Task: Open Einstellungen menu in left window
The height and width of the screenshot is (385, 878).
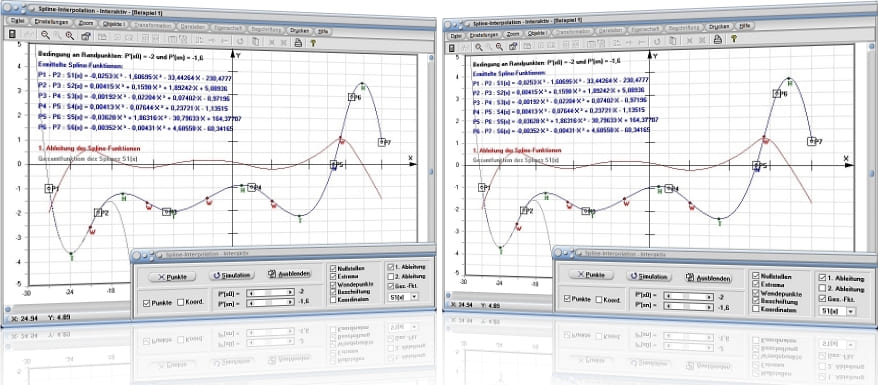Action: click(x=52, y=22)
